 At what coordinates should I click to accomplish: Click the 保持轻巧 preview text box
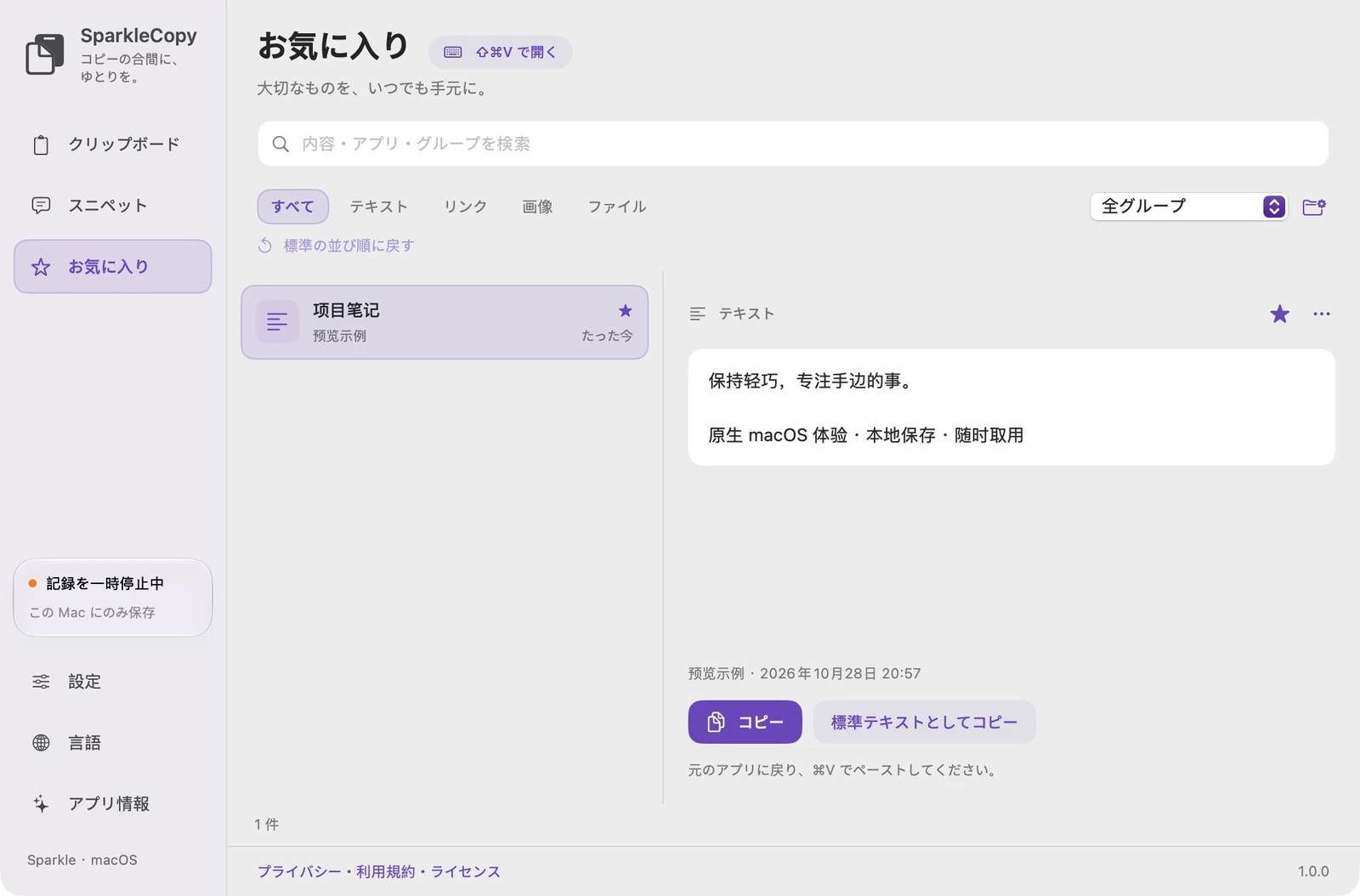click(1011, 407)
